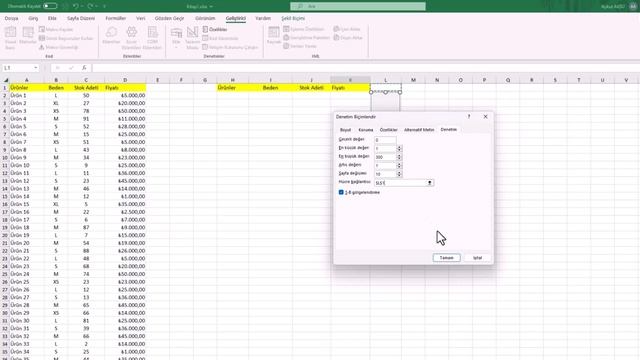Click XML Dışarı Aktar

coord(348,38)
